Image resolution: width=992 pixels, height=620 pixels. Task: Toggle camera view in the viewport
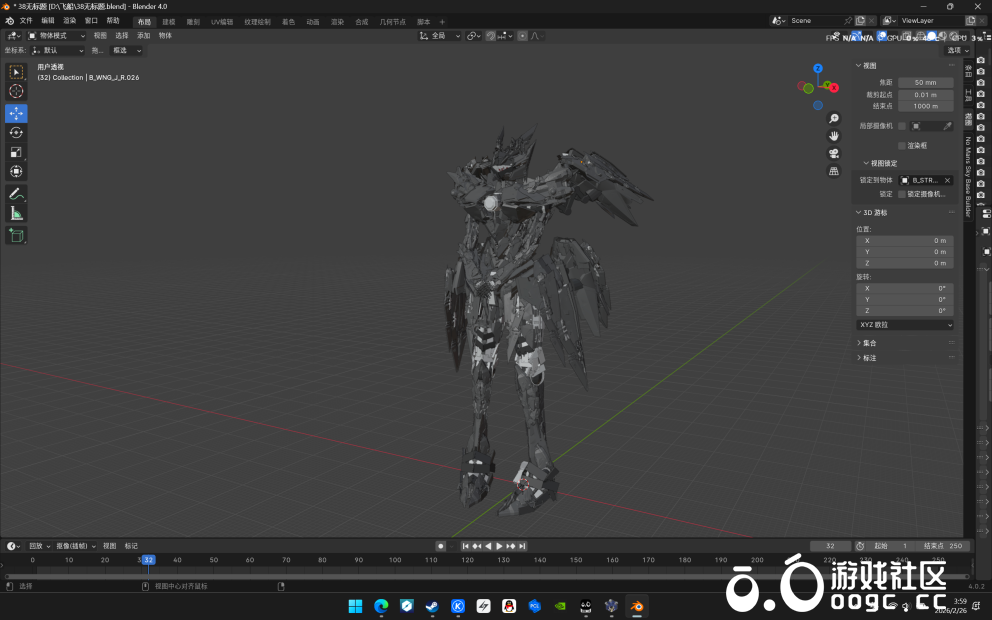coord(833,153)
